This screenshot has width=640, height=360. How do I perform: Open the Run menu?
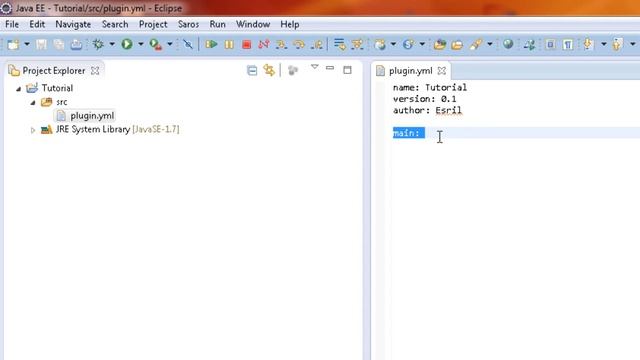click(218, 24)
